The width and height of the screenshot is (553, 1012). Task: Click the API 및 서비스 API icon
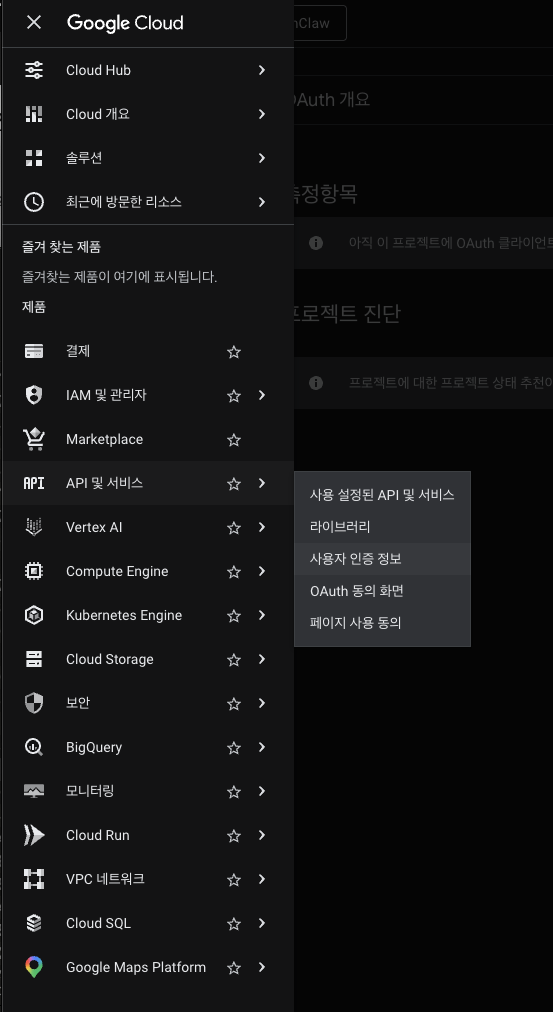pyautogui.click(x=34, y=483)
